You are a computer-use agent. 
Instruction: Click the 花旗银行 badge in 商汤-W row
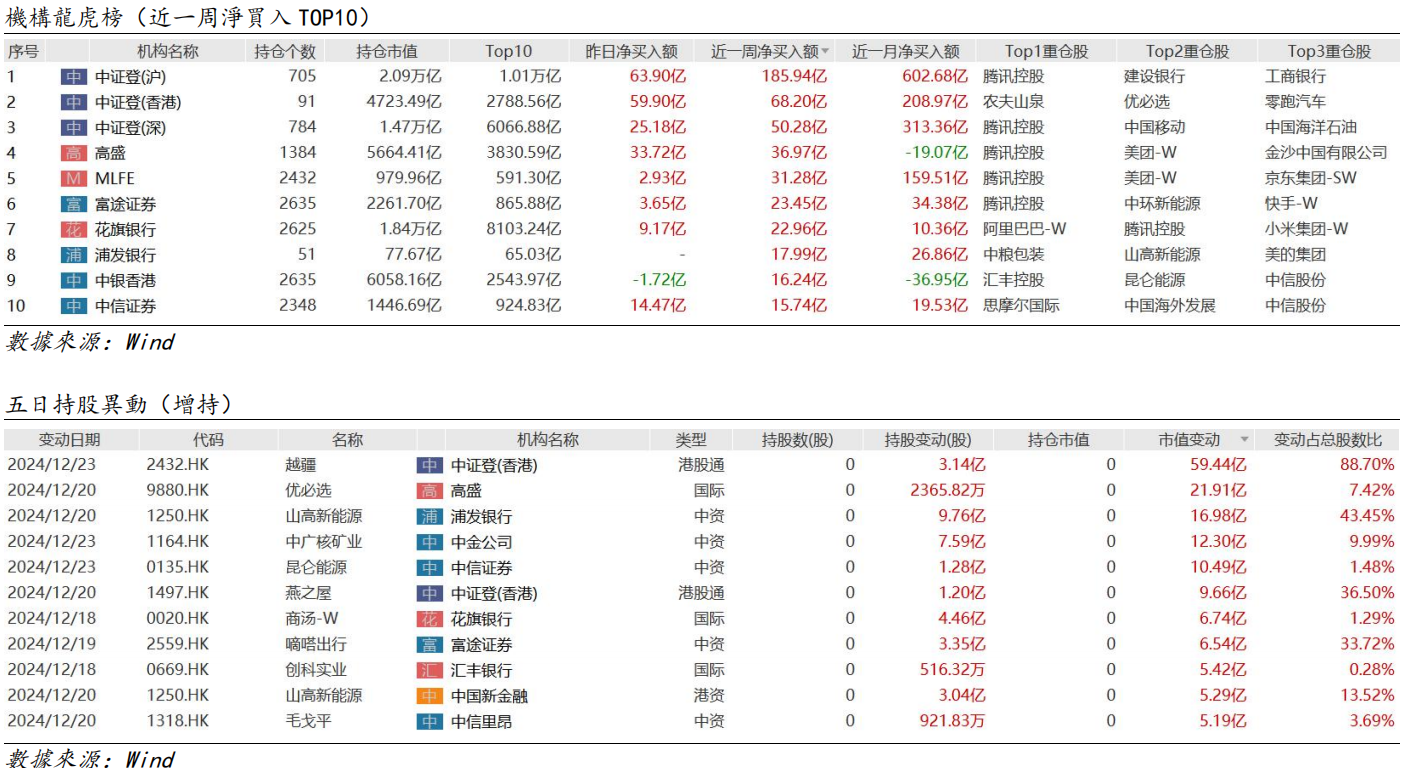[x=429, y=619]
